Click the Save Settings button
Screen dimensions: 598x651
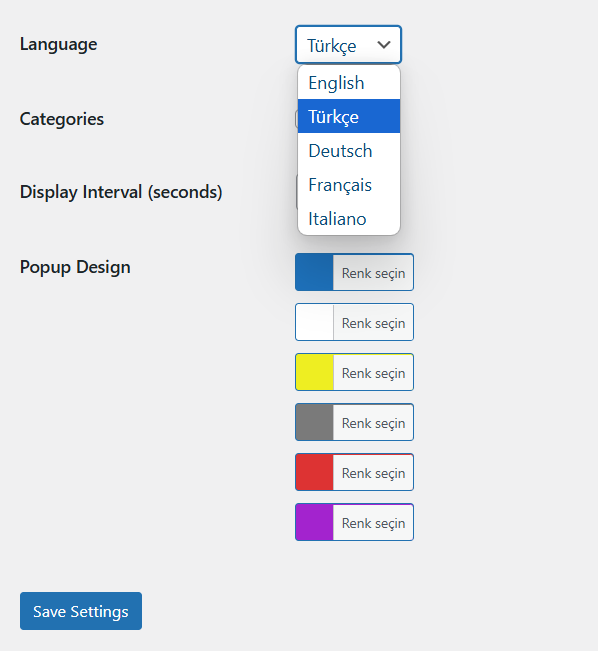[x=81, y=611]
